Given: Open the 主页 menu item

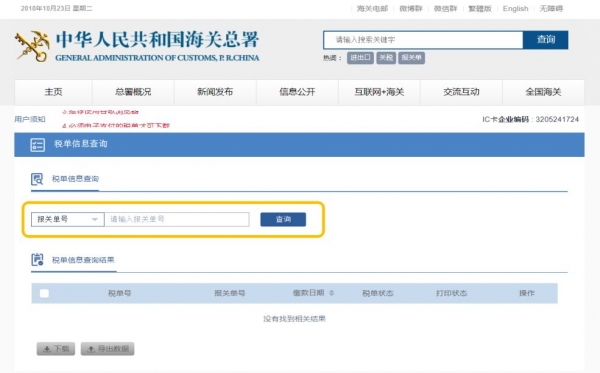Looking at the screenshot, I should coord(54,92).
